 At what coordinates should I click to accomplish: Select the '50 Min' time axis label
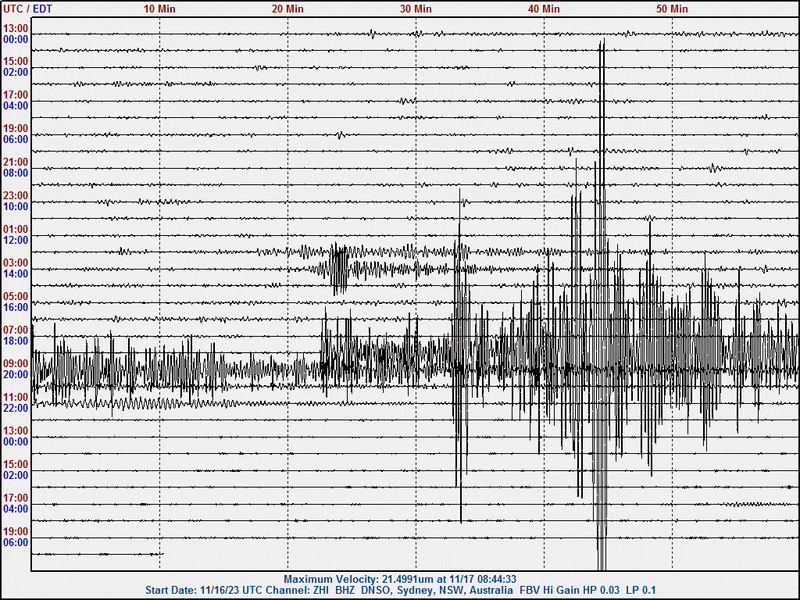672,9
